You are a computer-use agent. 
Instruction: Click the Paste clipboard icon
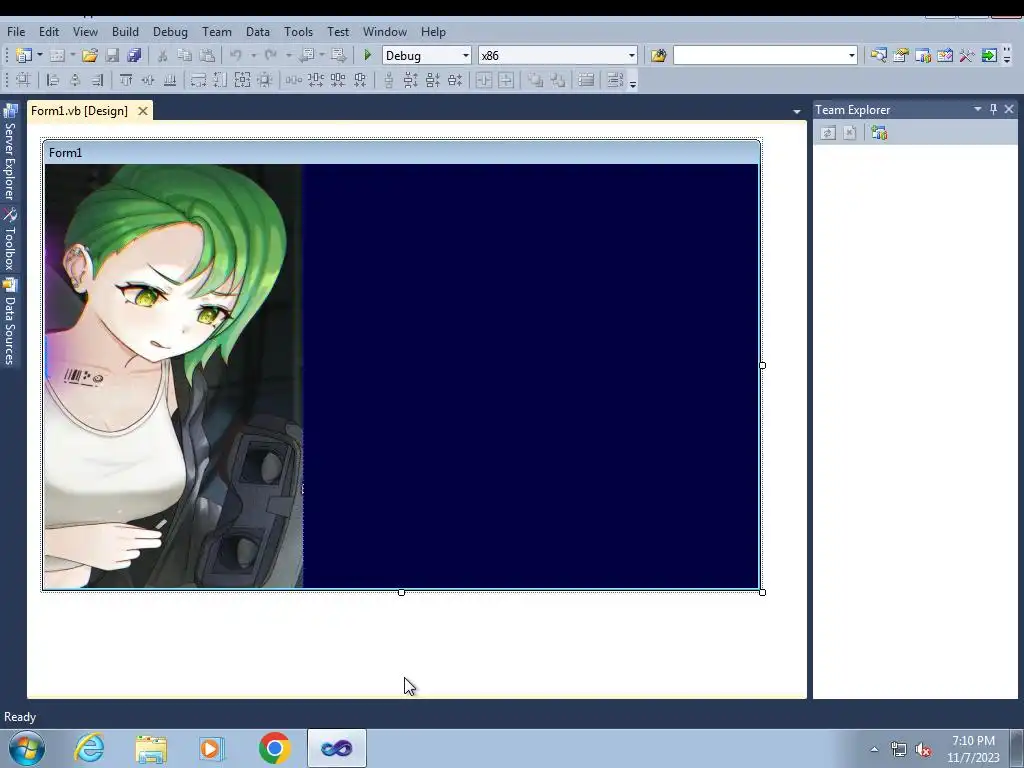tap(207, 56)
